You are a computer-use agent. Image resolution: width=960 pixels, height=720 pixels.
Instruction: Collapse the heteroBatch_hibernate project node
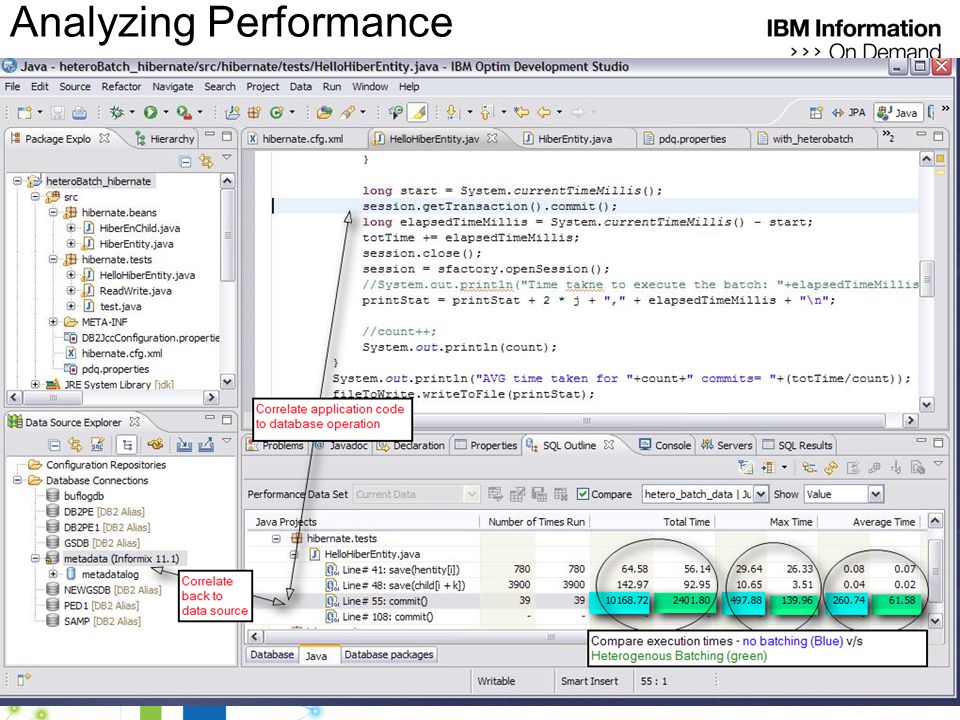pos(18,181)
